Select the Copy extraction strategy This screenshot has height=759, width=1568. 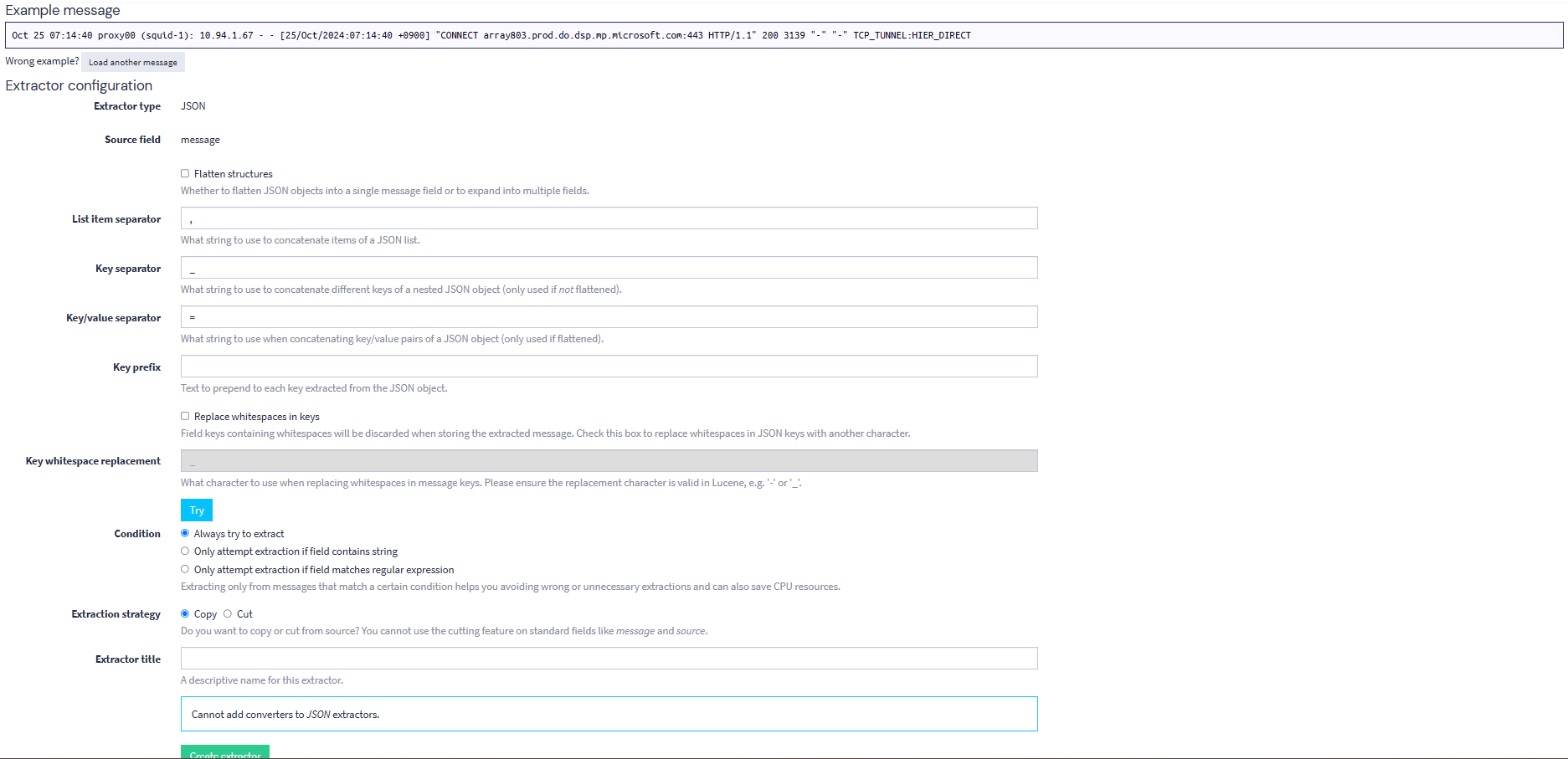pyautogui.click(x=185, y=614)
